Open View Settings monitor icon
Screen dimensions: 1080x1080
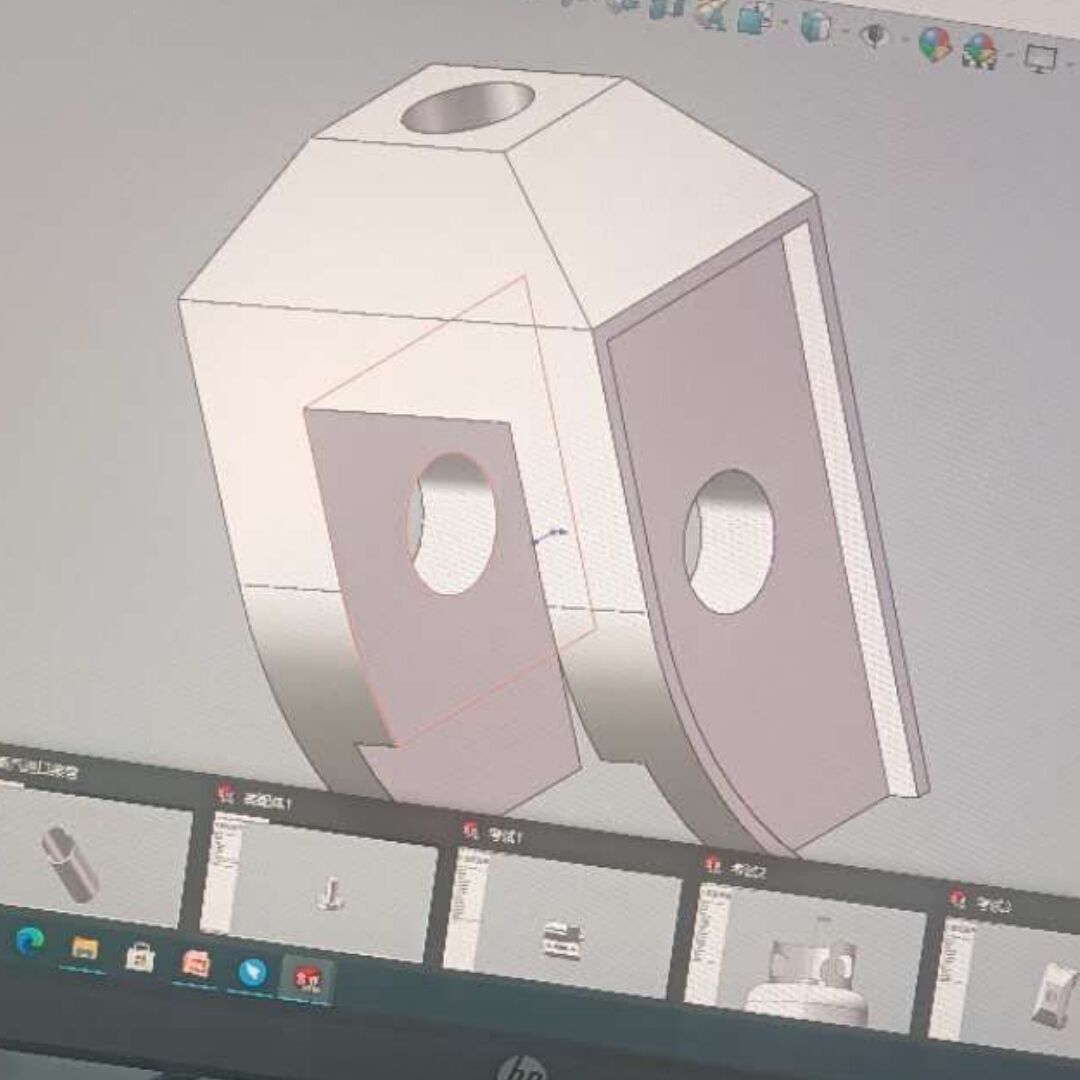tap(1040, 58)
